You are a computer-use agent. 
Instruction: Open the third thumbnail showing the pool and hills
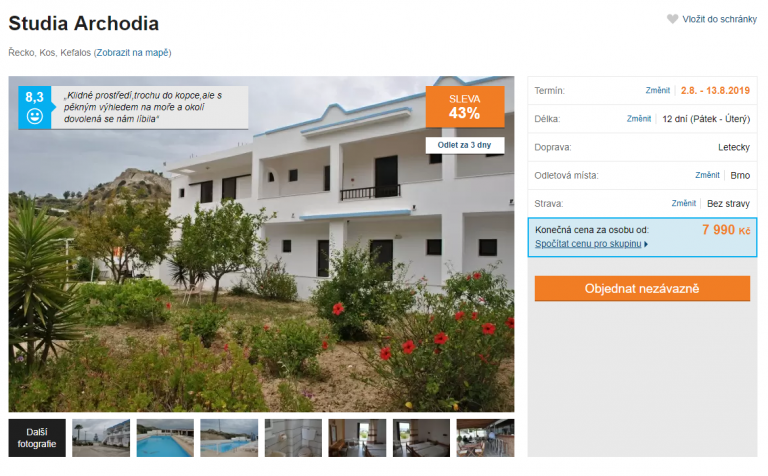(229, 438)
